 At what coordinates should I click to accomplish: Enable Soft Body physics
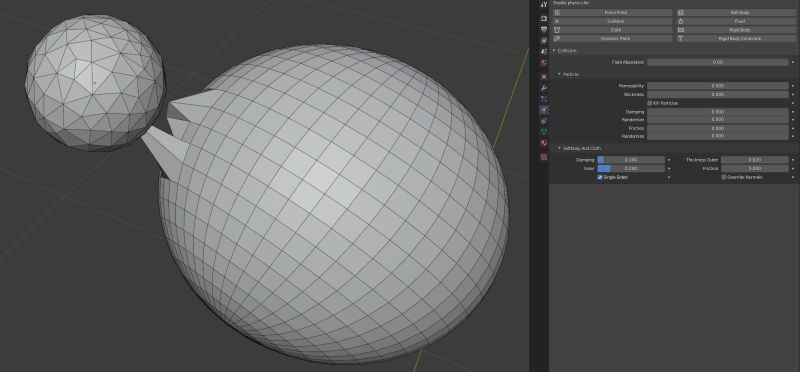pos(736,12)
